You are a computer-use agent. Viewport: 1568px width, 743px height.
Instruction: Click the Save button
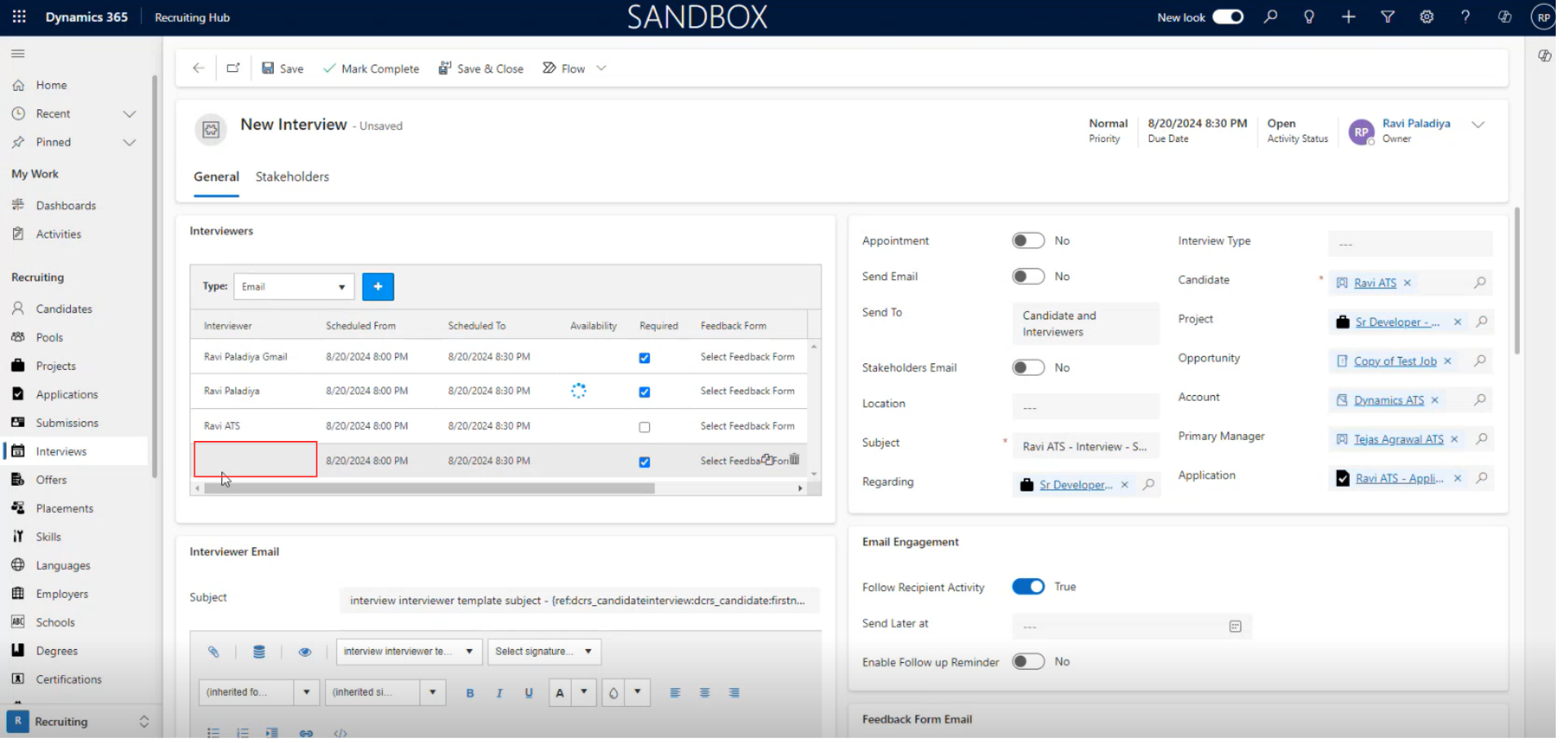(x=284, y=69)
